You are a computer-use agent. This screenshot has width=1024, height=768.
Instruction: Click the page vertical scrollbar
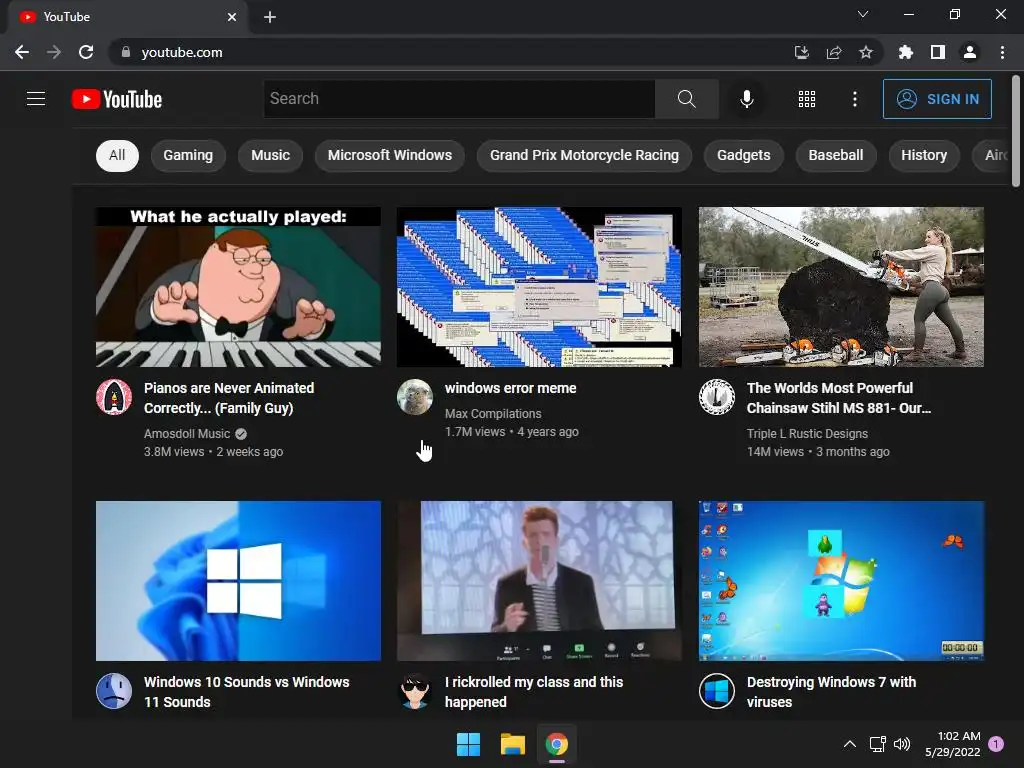tap(1016, 131)
